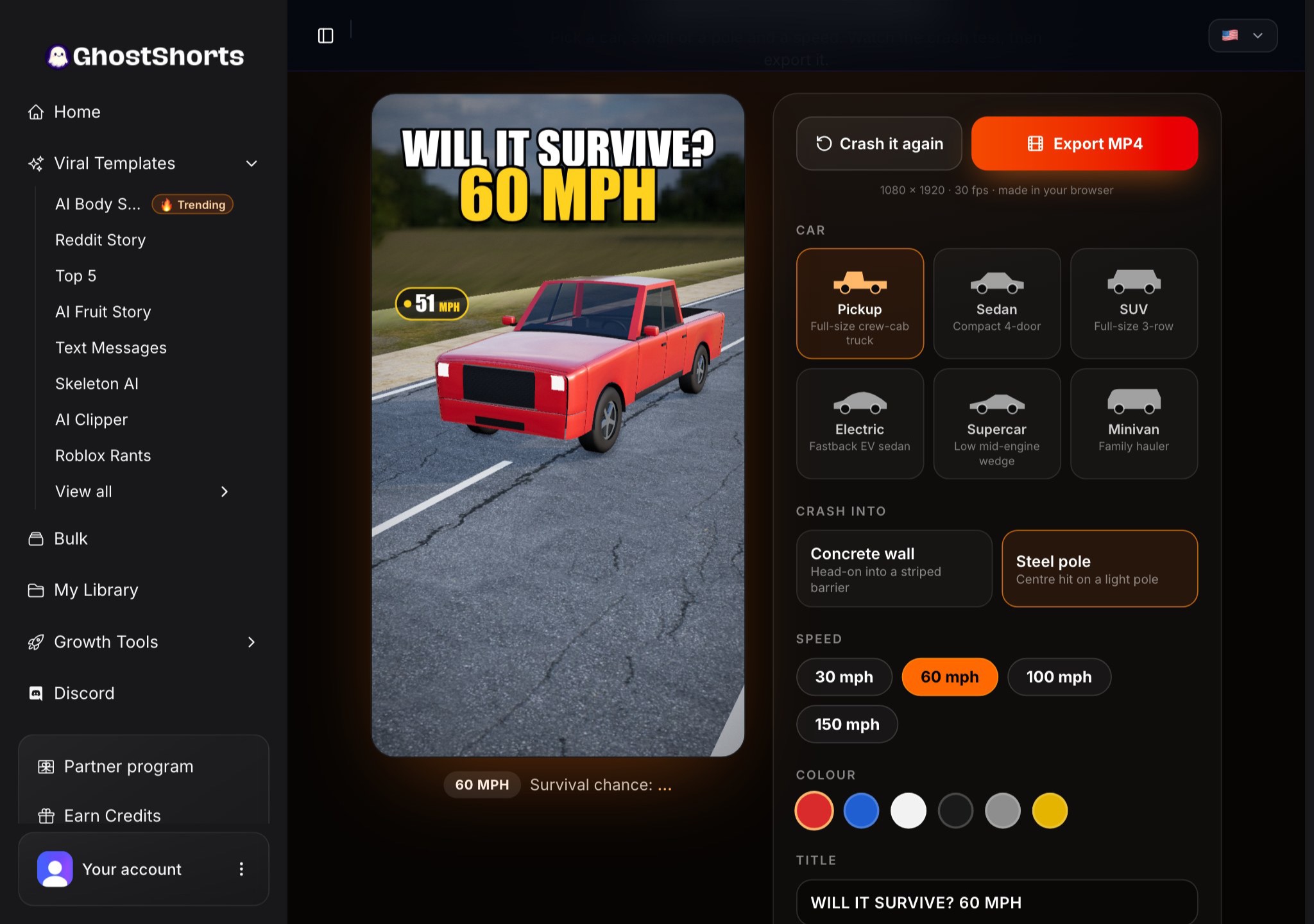Select the Sedan car card
This screenshot has width=1314, height=924.
[x=997, y=304]
